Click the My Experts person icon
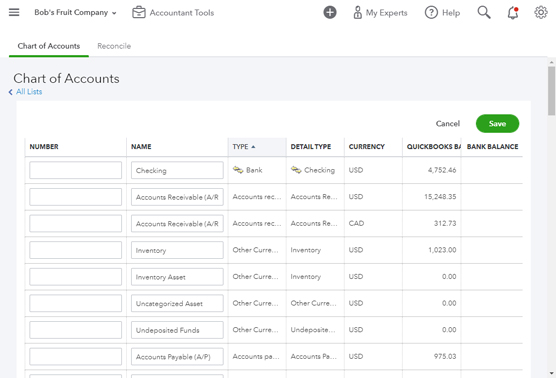This screenshot has height=378, width=556. pyautogui.click(x=357, y=13)
